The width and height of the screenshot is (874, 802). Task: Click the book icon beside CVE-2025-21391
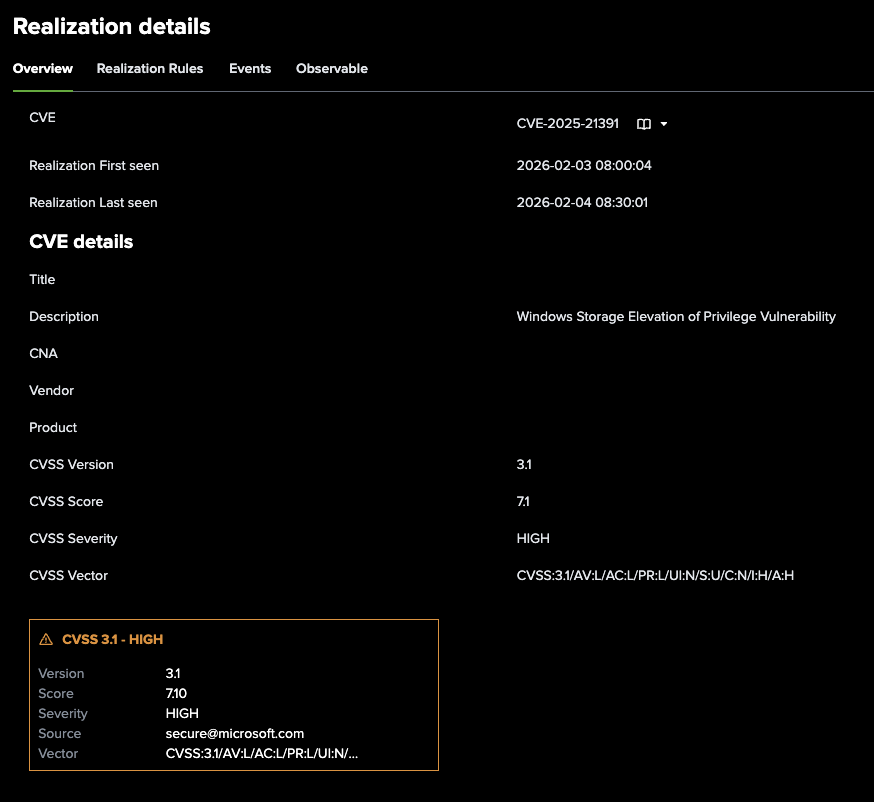point(644,124)
